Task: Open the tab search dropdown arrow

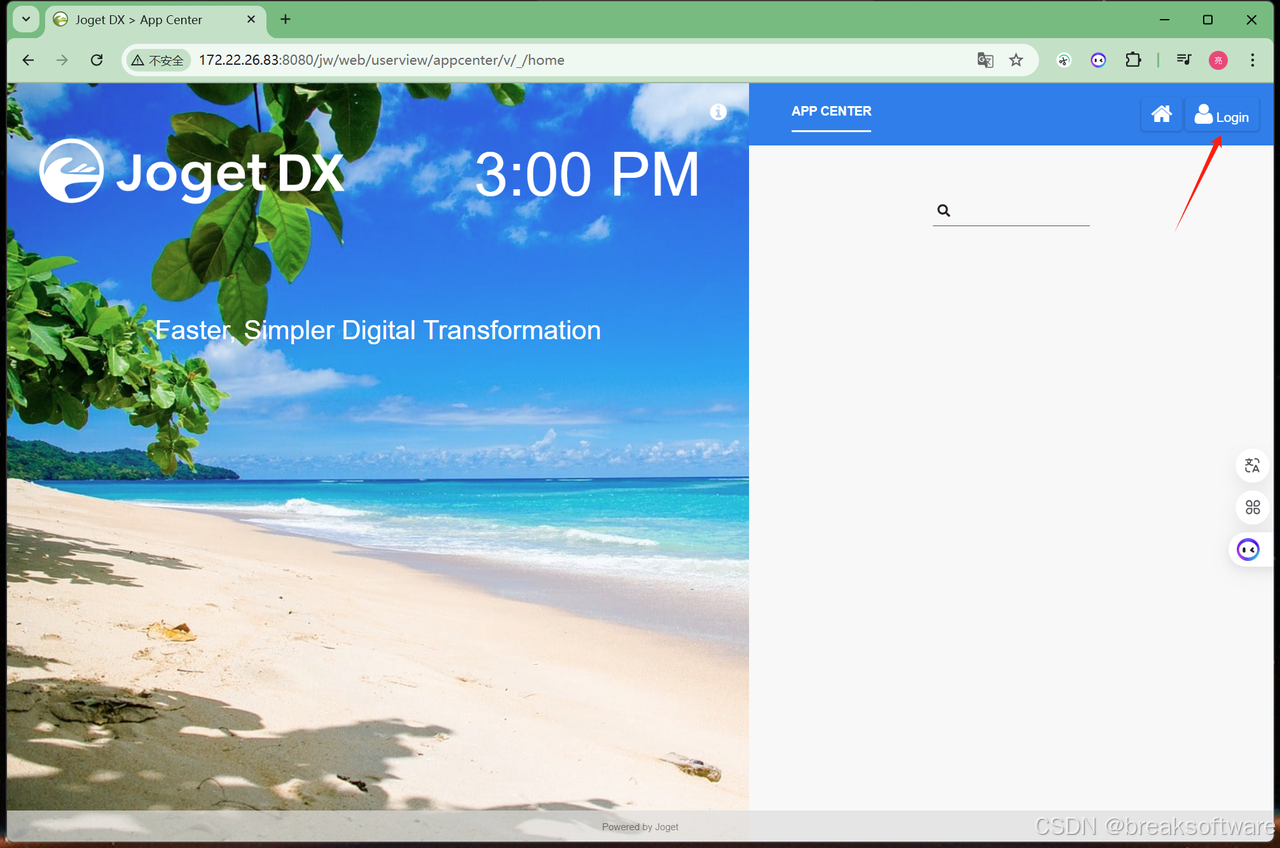Action: click(25, 19)
